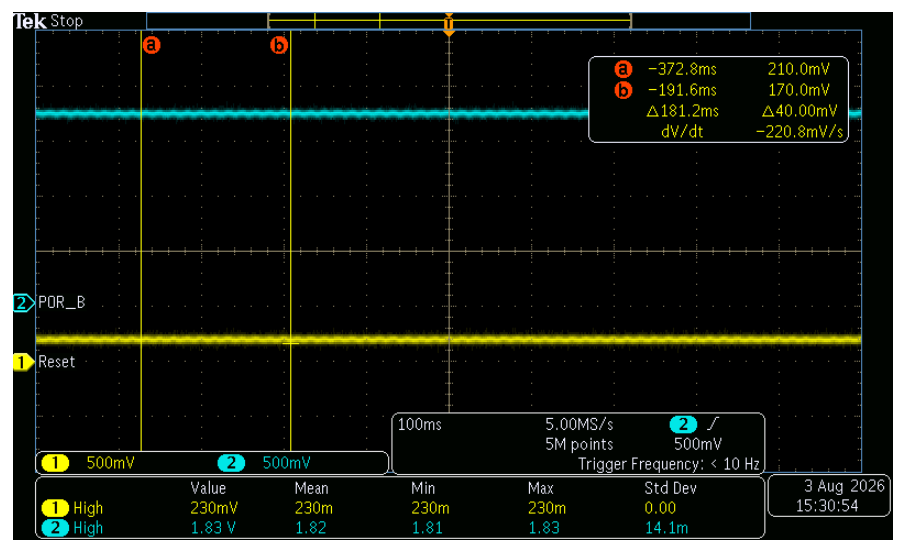The height and width of the screenshot is (550, 908).
Task: Click cursor b voltage 170.0mV
Action: [799, 90]
